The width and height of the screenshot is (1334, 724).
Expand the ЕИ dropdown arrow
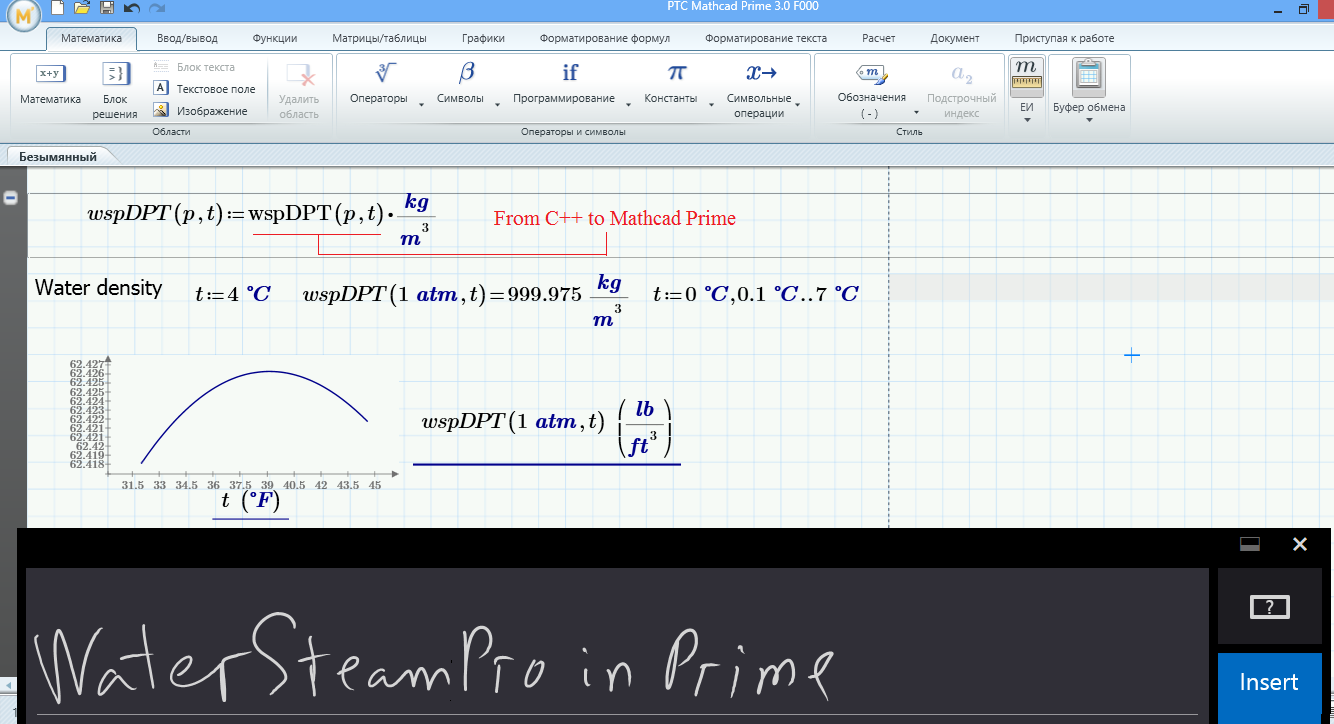[1026, 120]
